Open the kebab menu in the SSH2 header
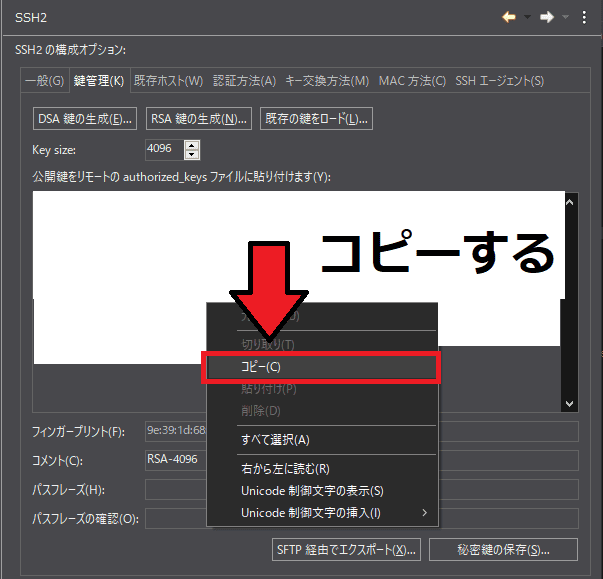This screenshot has width=603, height=579. [585, 17]
